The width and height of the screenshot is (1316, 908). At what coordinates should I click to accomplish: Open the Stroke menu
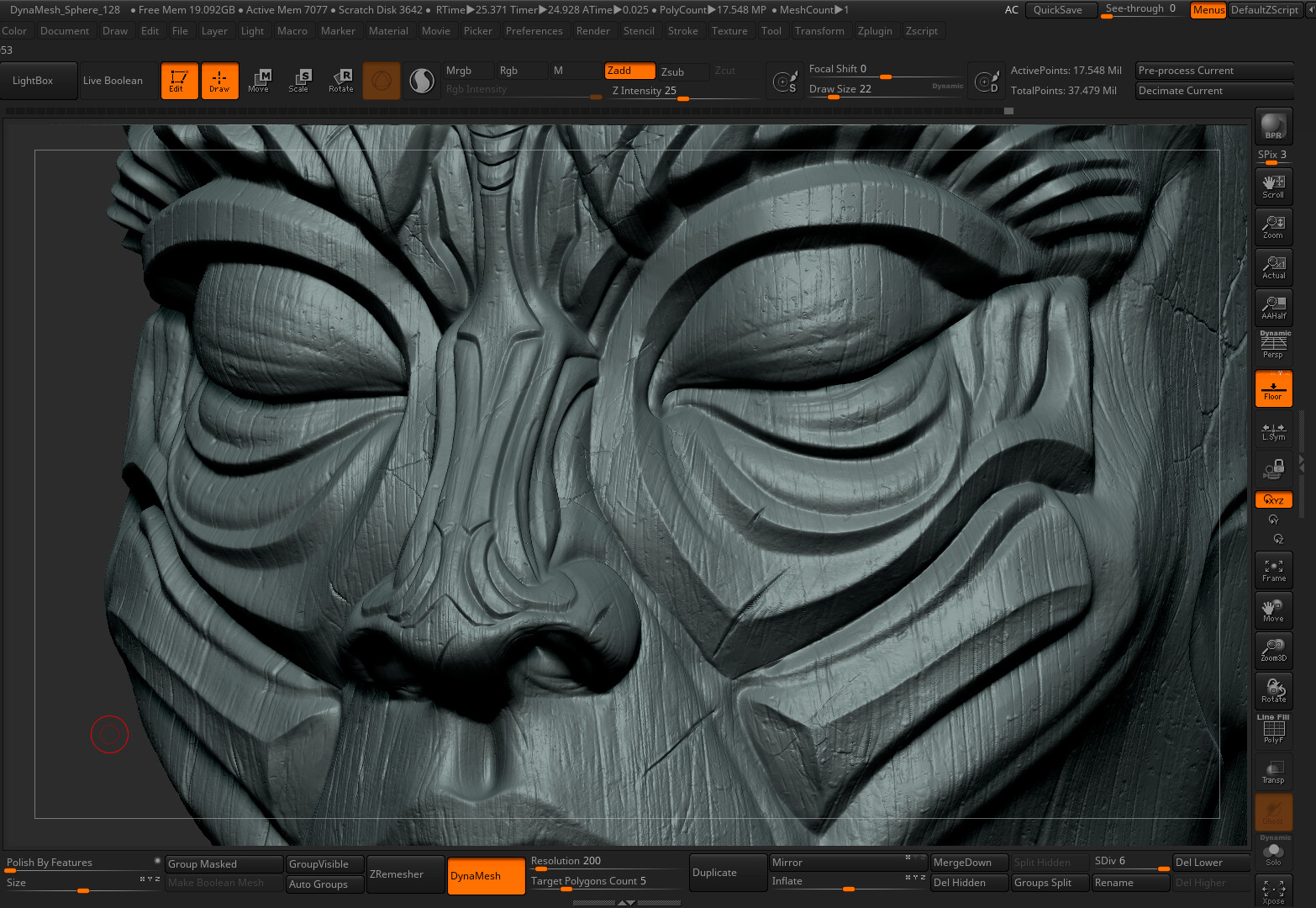click(x=682, y=31)
